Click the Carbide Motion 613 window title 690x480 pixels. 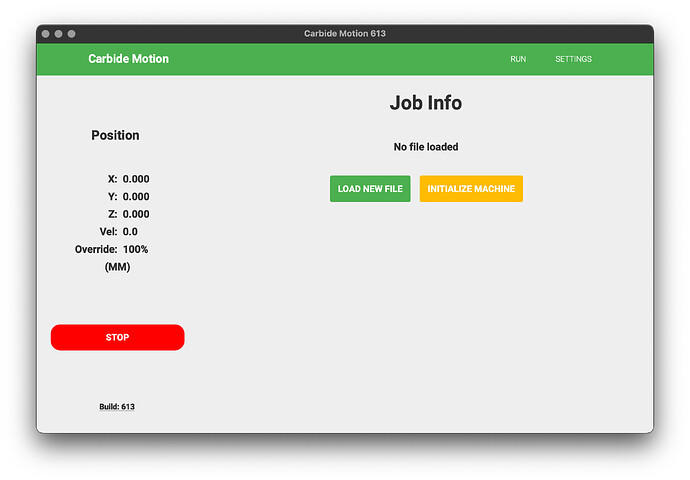[345, 33]
